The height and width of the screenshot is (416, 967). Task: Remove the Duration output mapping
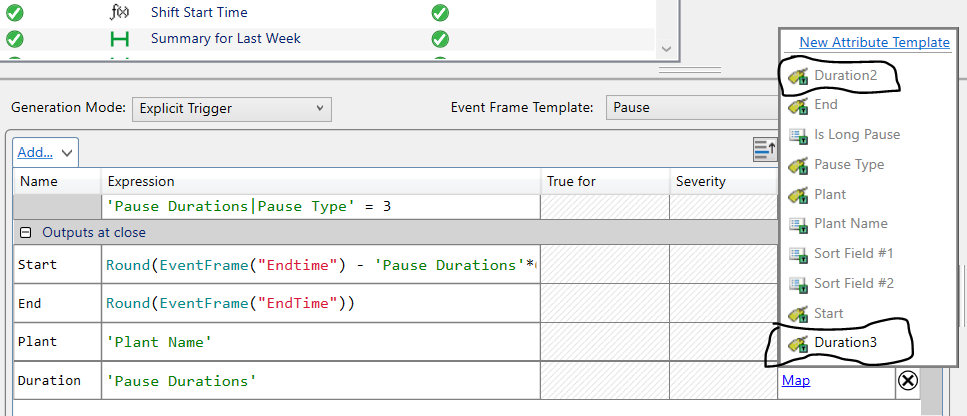907,380
